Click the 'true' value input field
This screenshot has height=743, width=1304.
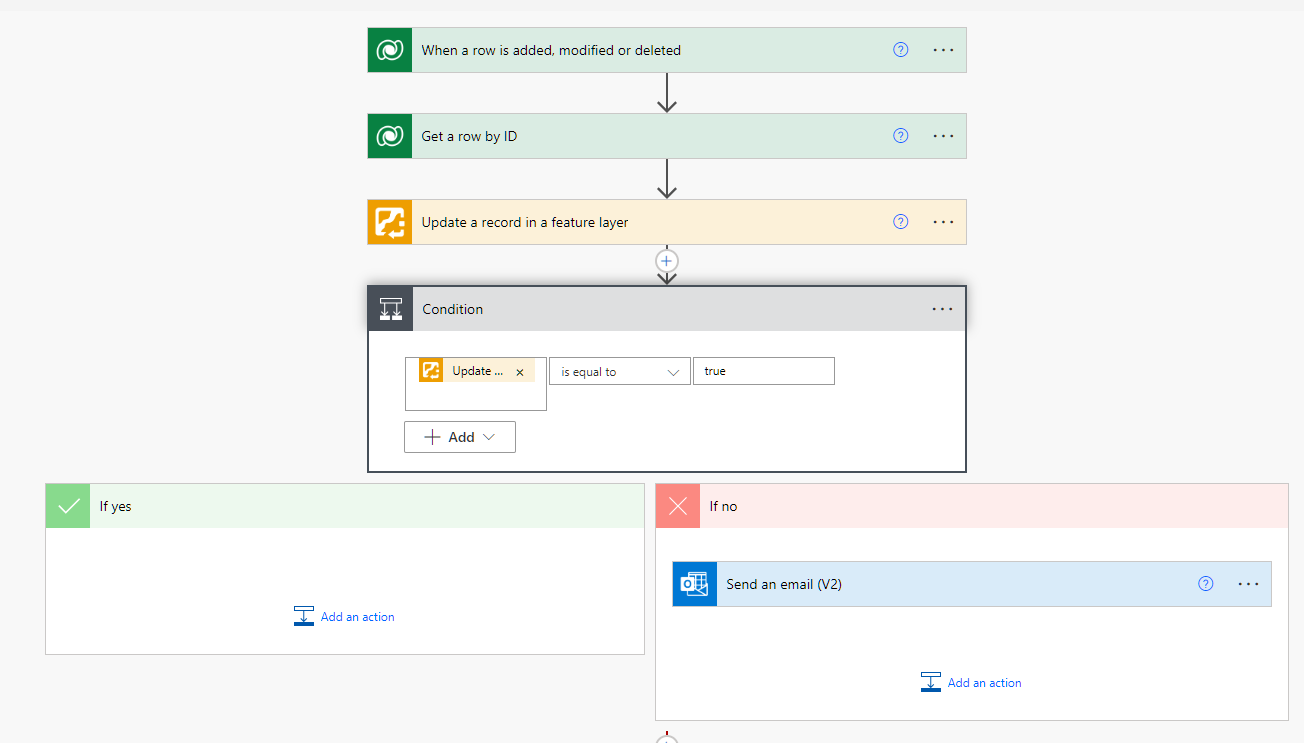[763, 370]
